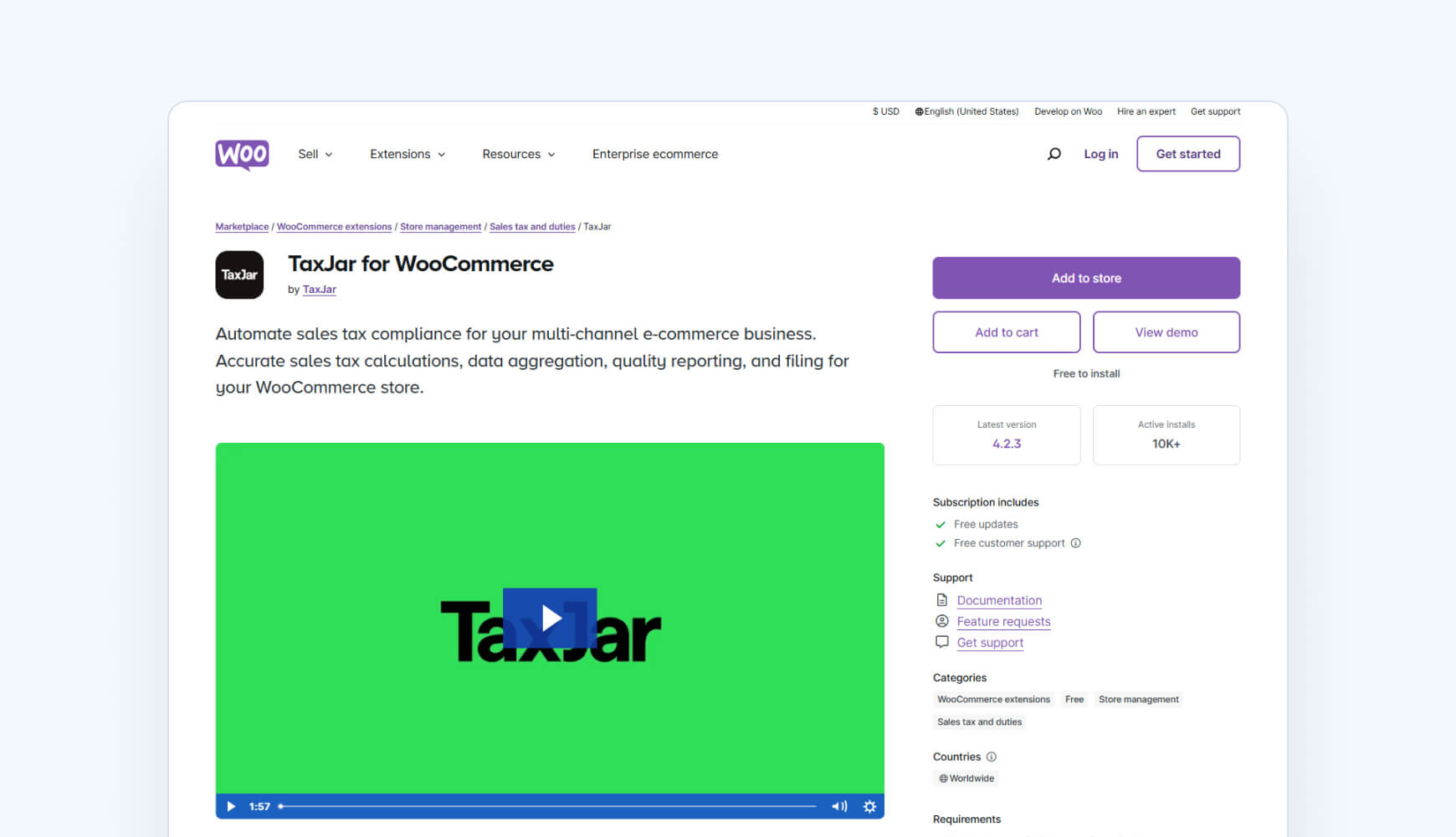Go to Sales tax and duties breadcrumb

pos(532,227)
